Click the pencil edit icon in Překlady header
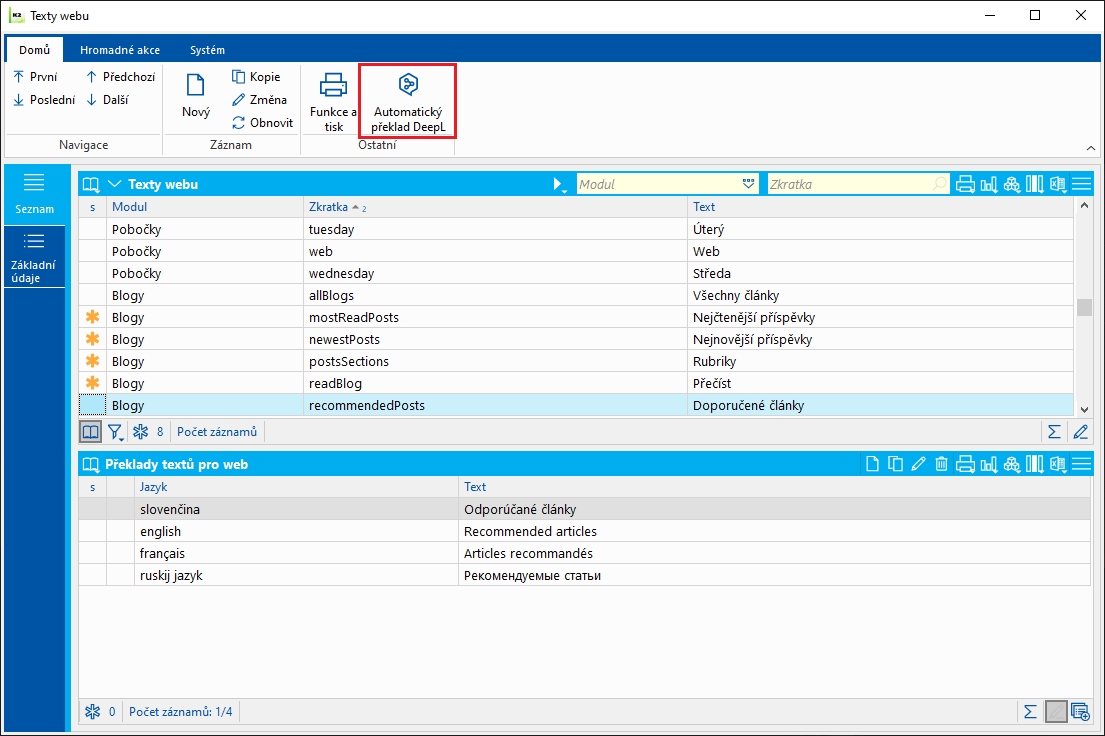The height and width of the screenshot is (736, 1105). point(919,463)
